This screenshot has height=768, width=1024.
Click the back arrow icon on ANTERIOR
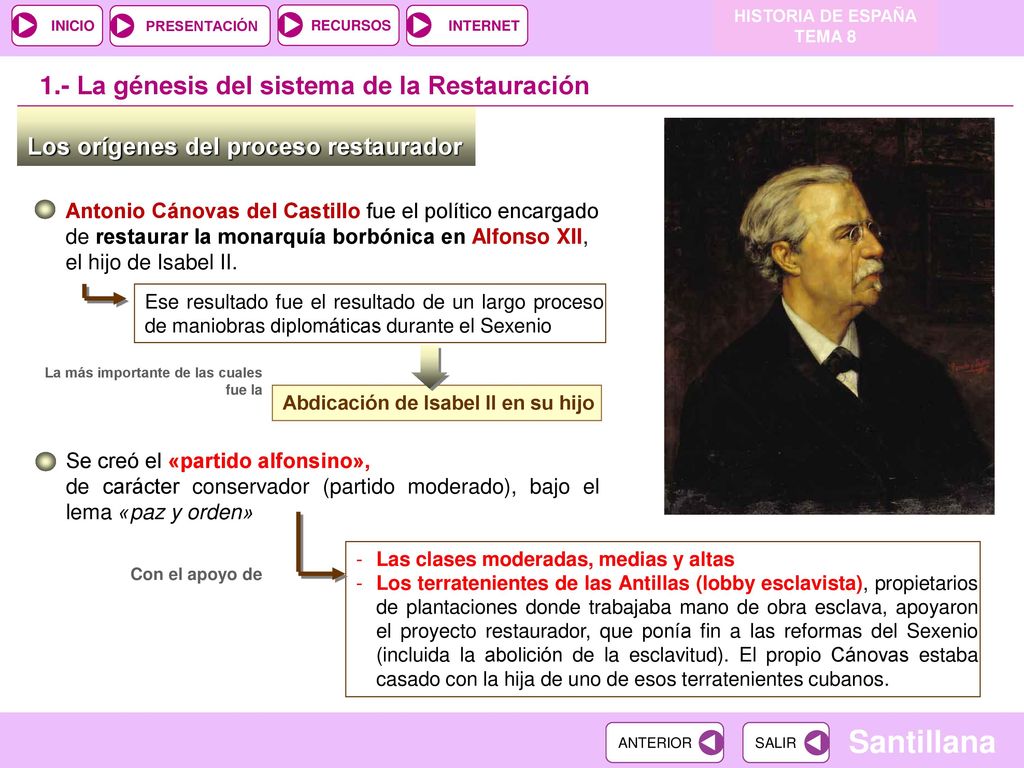711,743
